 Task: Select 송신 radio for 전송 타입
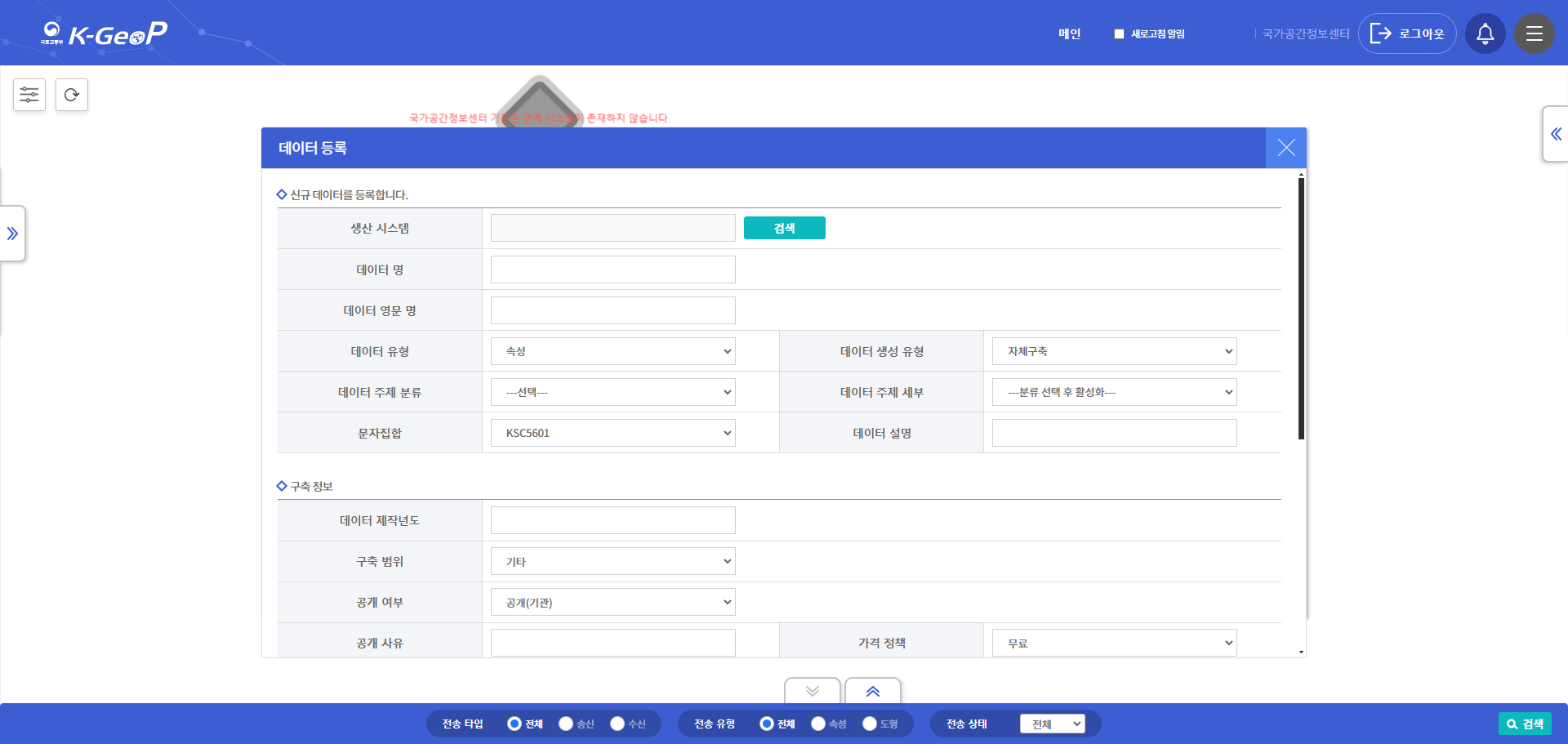[566, 724]
